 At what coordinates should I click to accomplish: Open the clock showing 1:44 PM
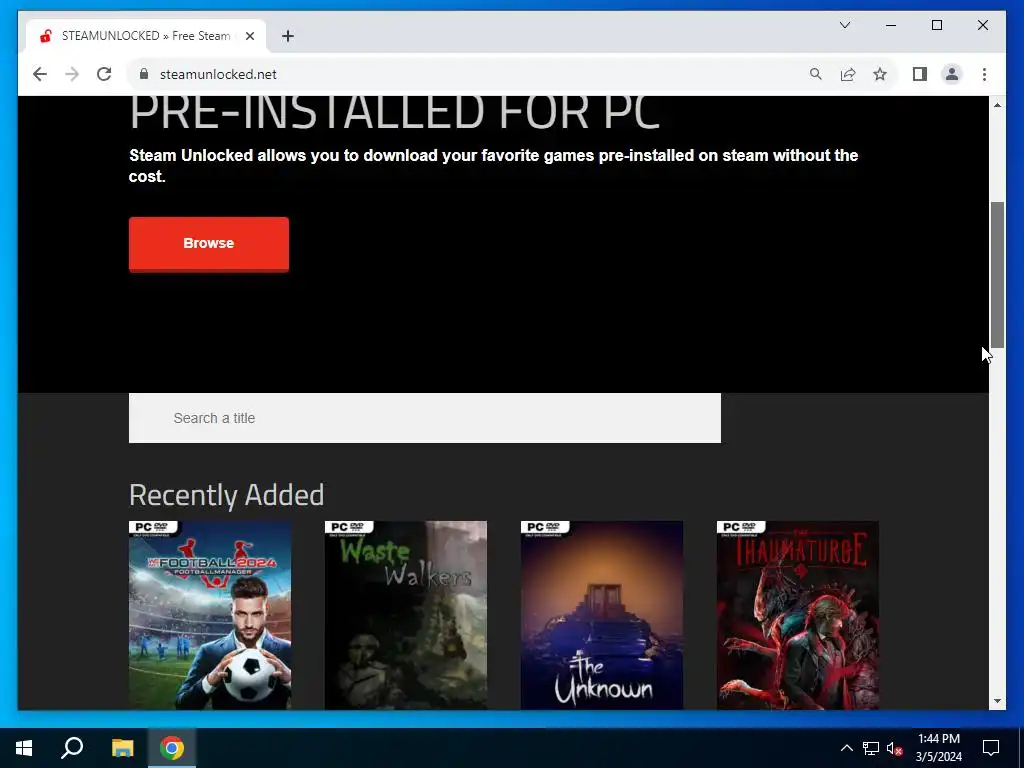pyautogui.click(x=938, y=748)
